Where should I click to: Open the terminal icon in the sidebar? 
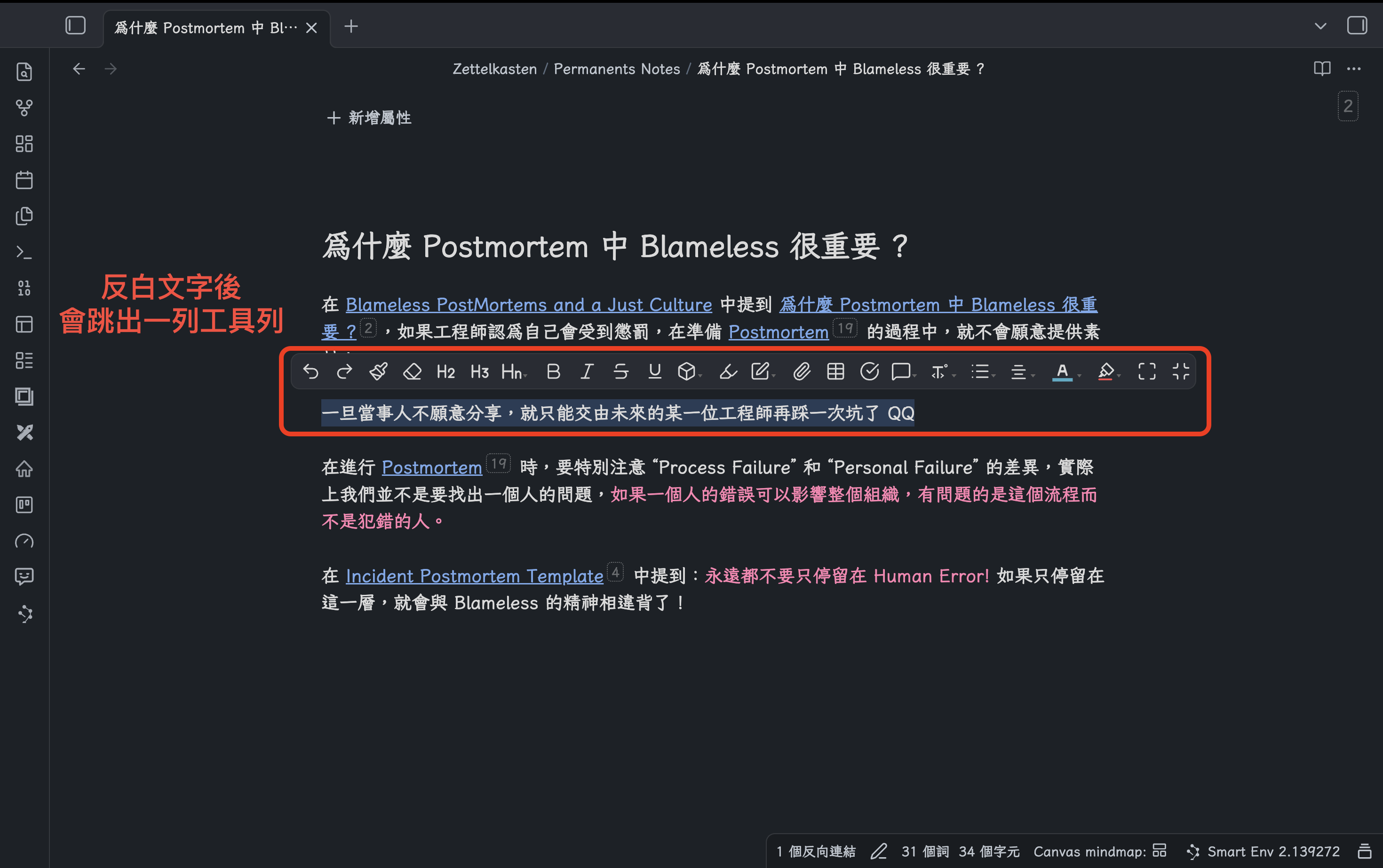[x=24, y=252]
